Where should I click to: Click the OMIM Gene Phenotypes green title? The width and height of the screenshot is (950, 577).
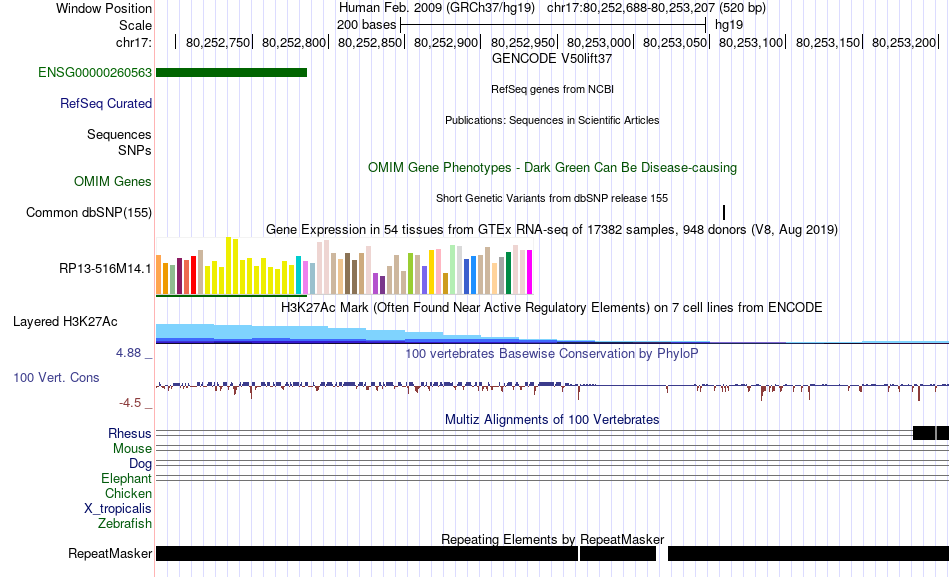point(553,167)
